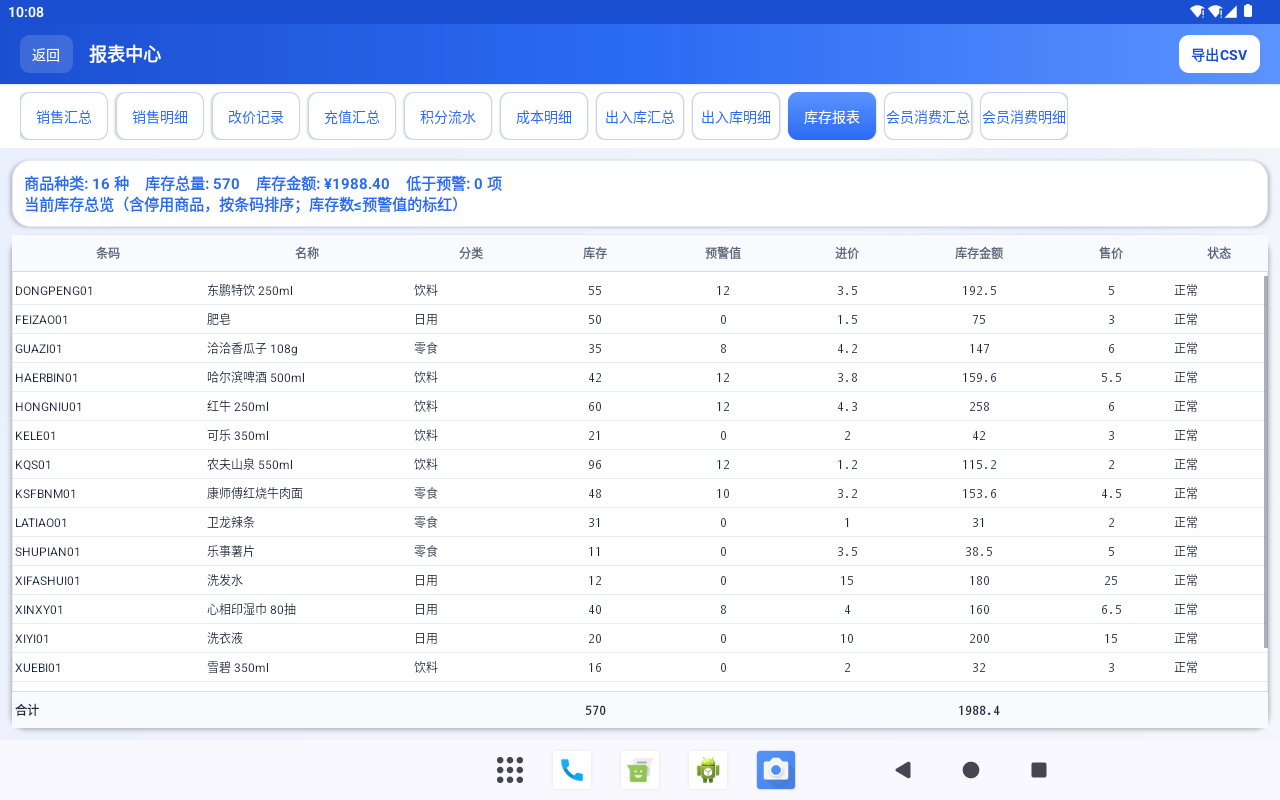Switch to 销售汇总 tab
The width and height of the screenshot is (1280, 800).
(64, 117)
